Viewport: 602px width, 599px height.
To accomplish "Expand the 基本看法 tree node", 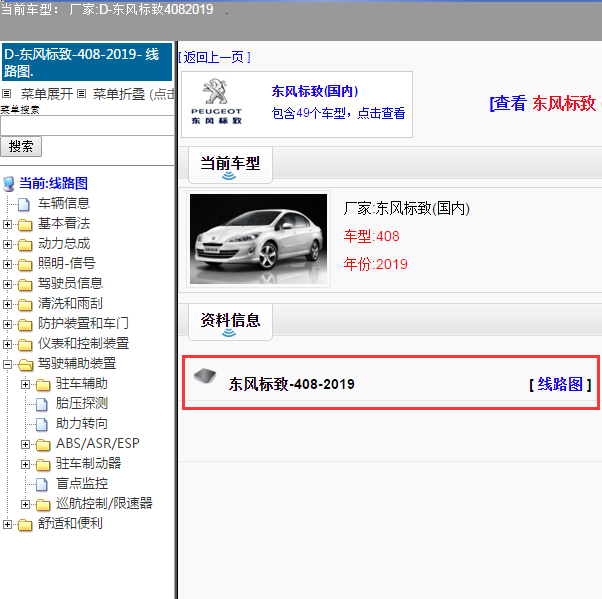I will tap(7, 224).
